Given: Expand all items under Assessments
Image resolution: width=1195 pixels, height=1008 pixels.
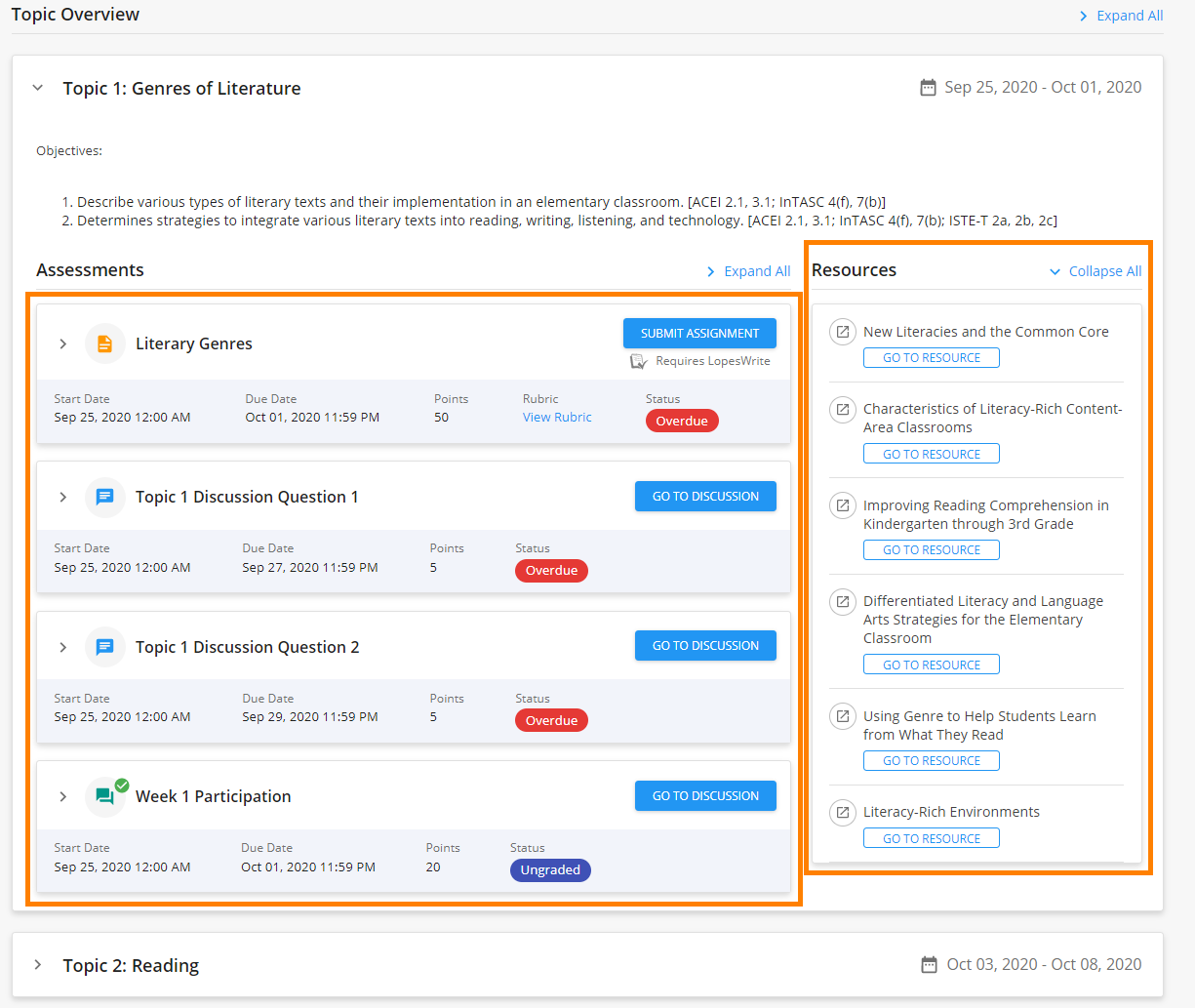Looking at the screenshot, I should (x=748, y=271).
